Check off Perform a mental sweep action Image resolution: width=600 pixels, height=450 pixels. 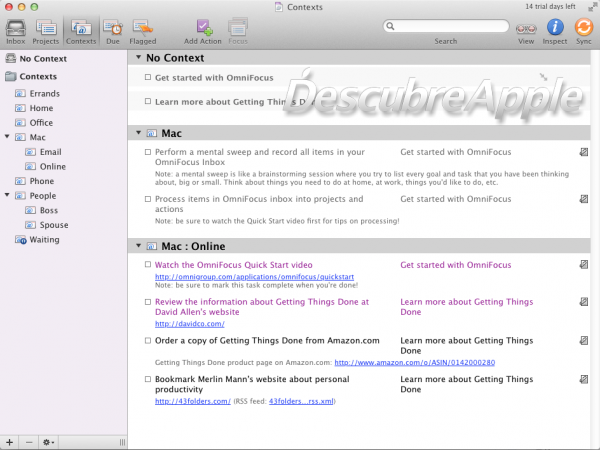[x=148, y=152]
